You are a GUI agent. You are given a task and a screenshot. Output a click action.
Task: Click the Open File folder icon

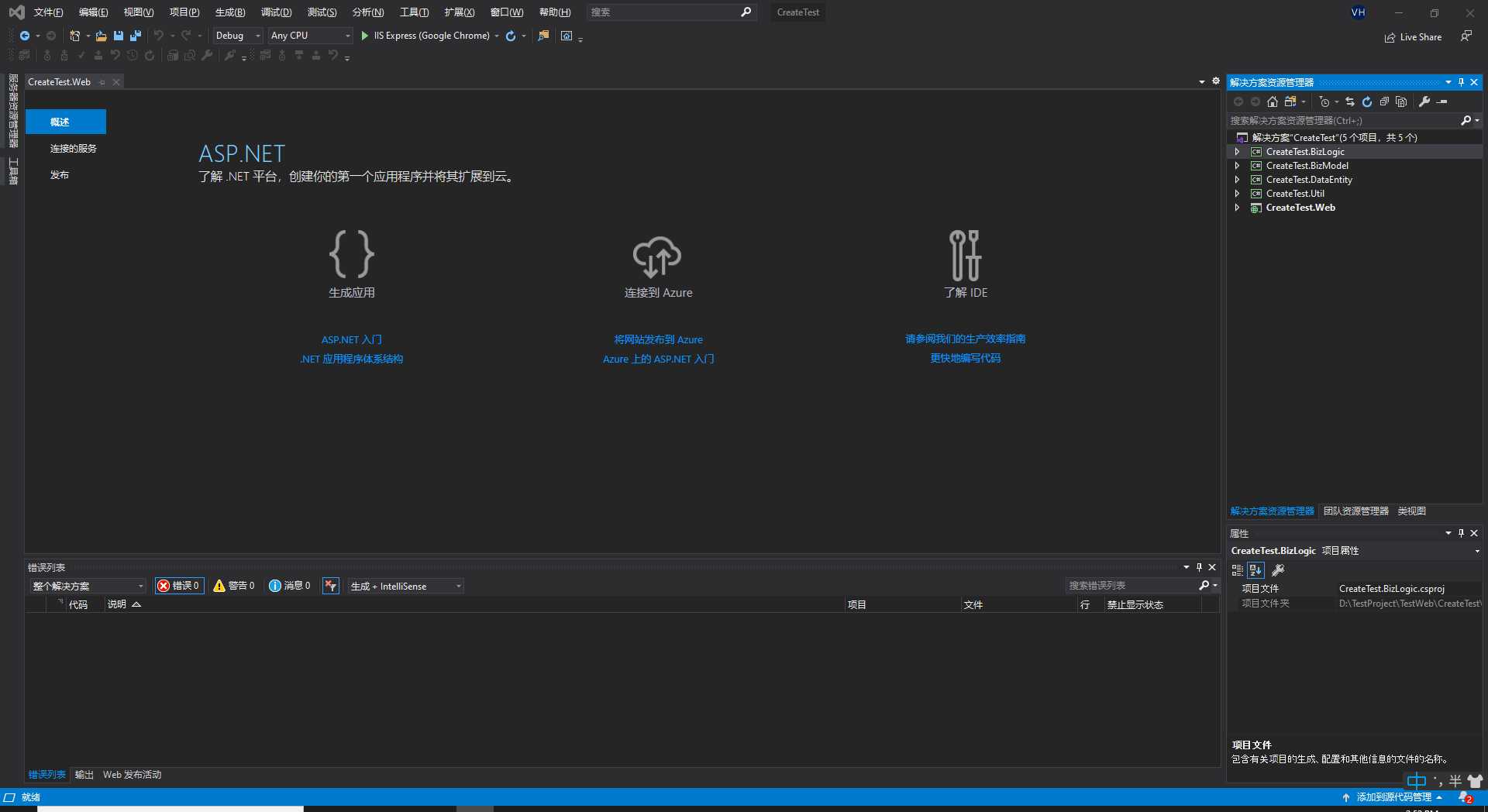point(101,36)
